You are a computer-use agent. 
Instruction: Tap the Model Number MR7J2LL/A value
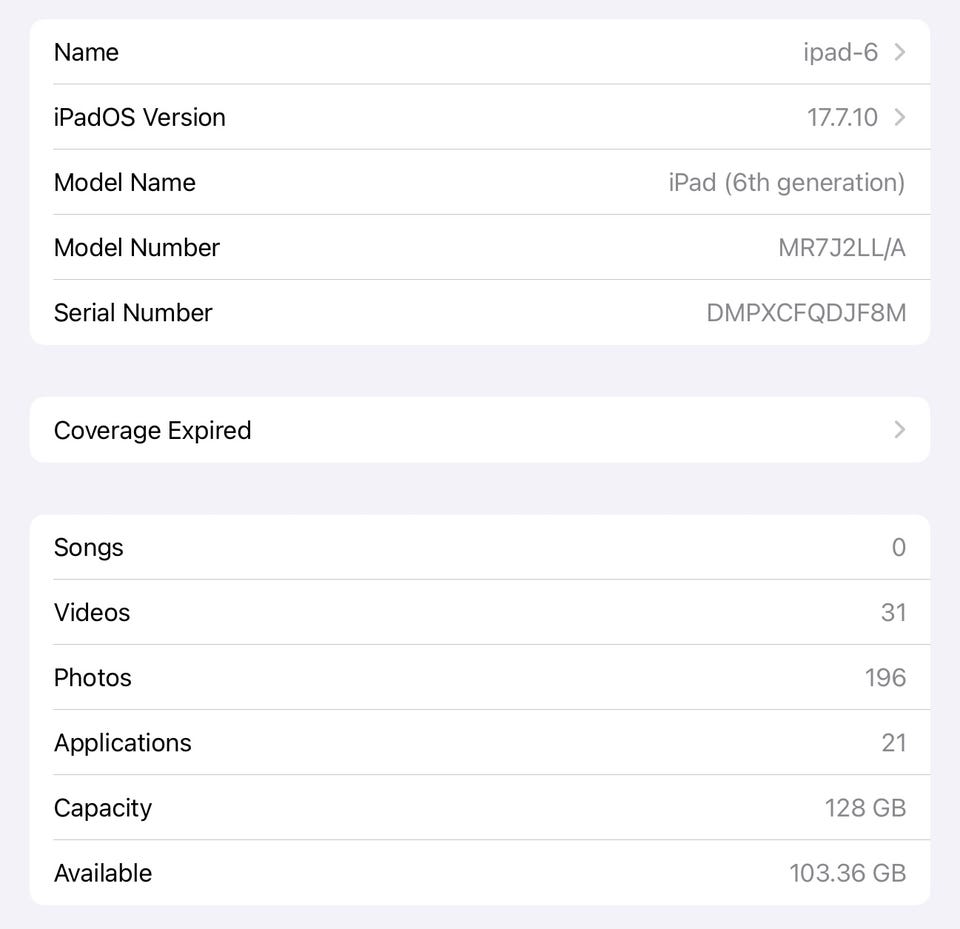(841, 248)
